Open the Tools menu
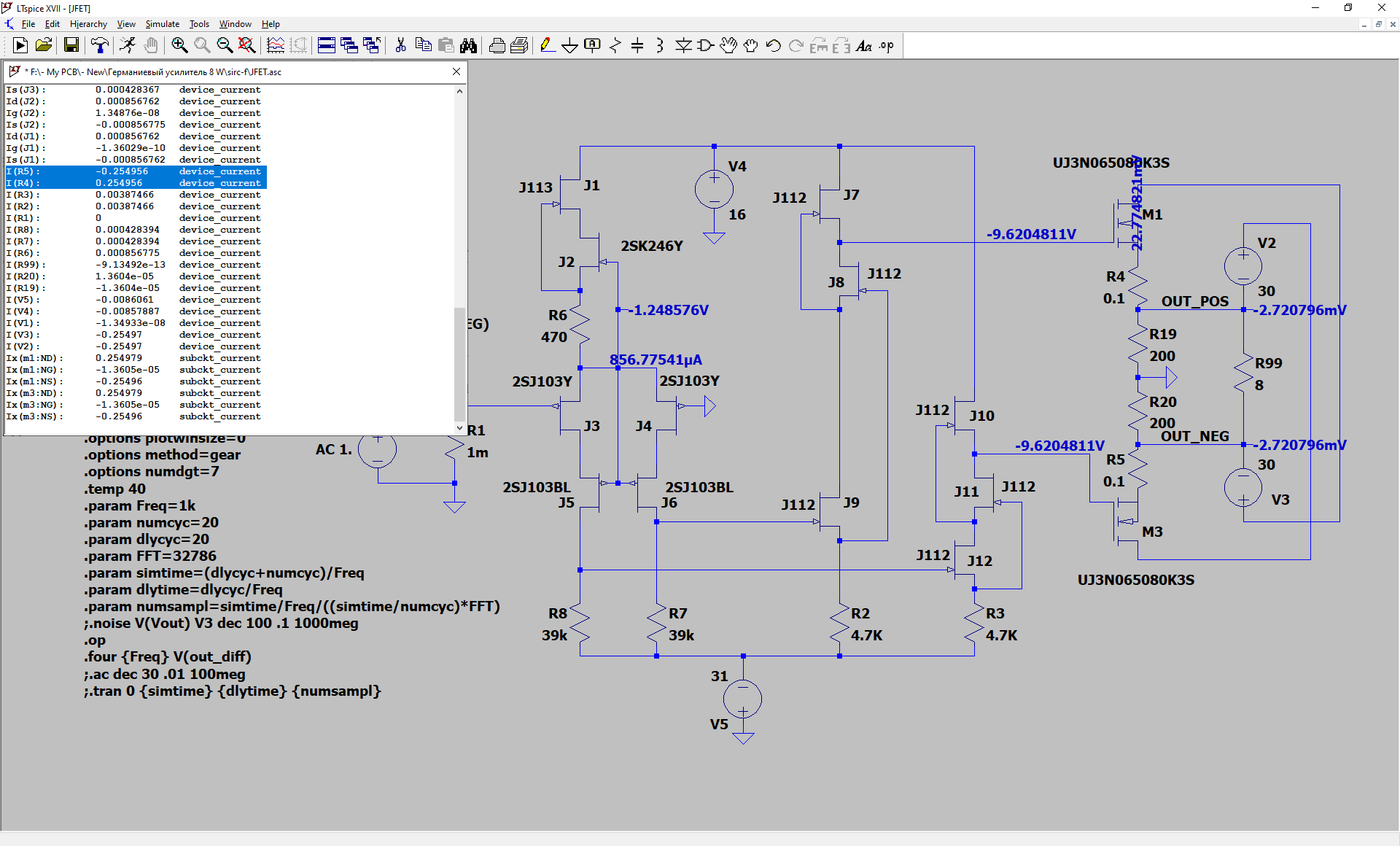 (199, 24)
